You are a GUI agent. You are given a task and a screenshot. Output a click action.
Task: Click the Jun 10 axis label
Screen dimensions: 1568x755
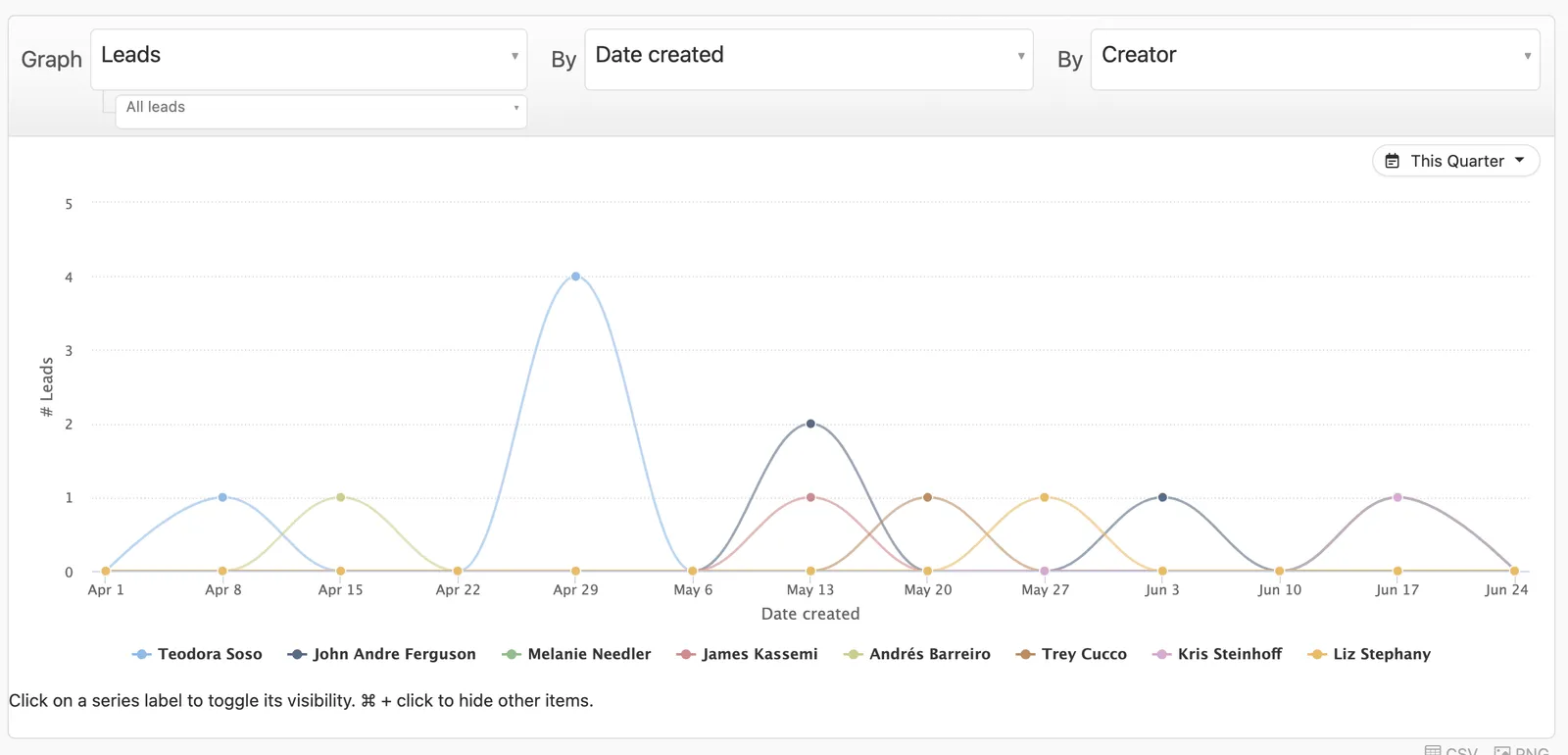[x=1280, y=589]
